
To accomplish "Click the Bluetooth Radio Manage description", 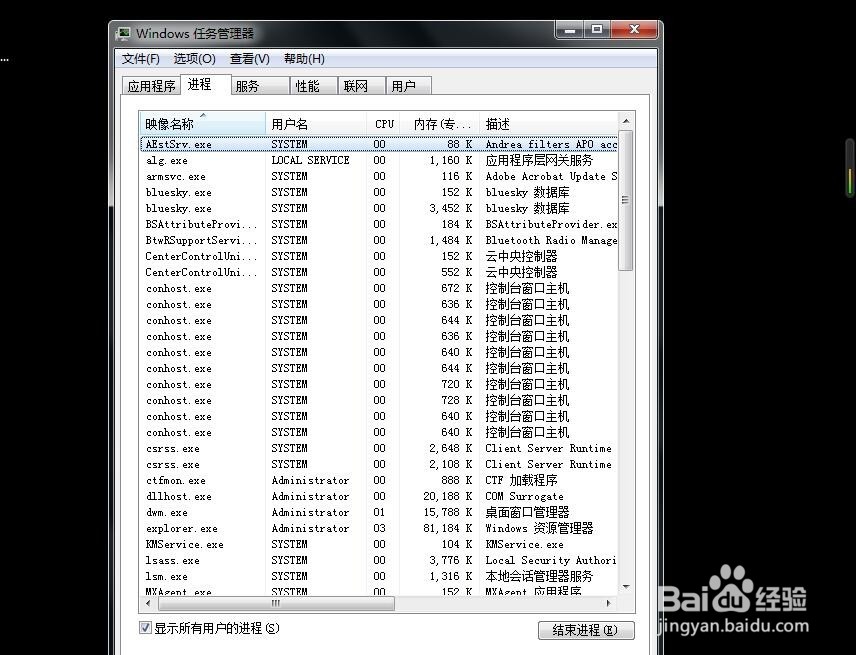I will click(551, 240).
